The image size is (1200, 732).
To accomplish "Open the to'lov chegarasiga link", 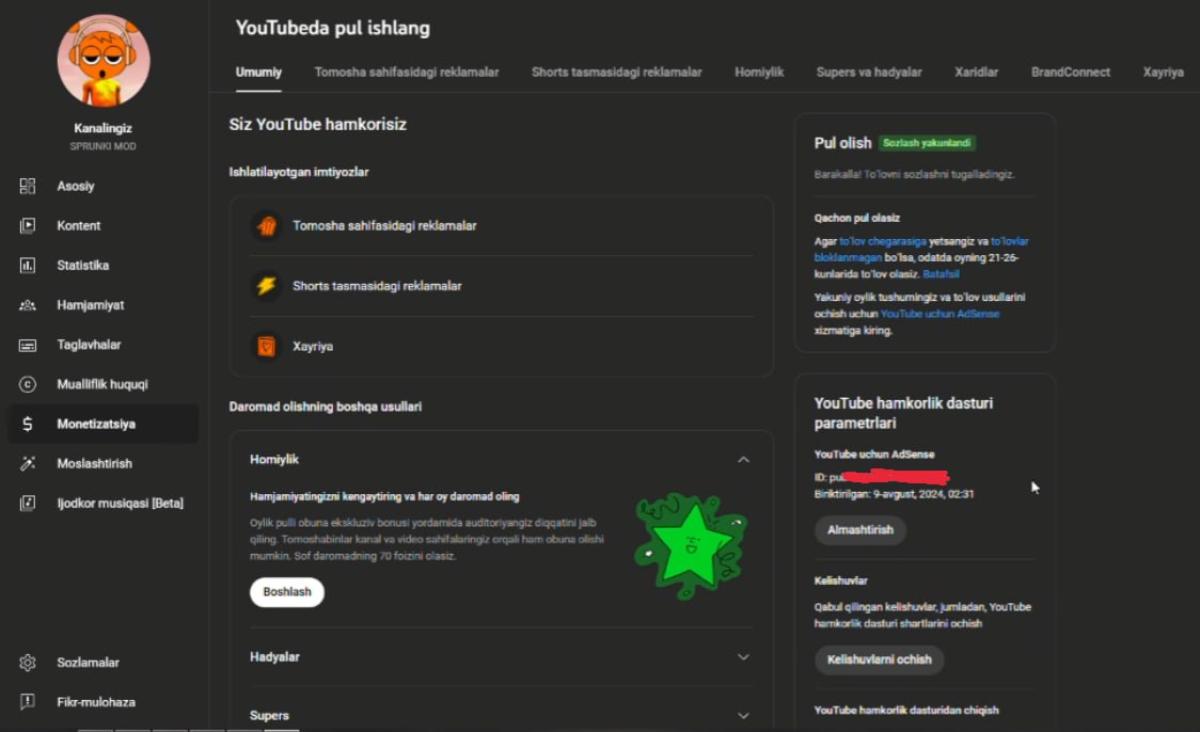I will click(882, 241).
